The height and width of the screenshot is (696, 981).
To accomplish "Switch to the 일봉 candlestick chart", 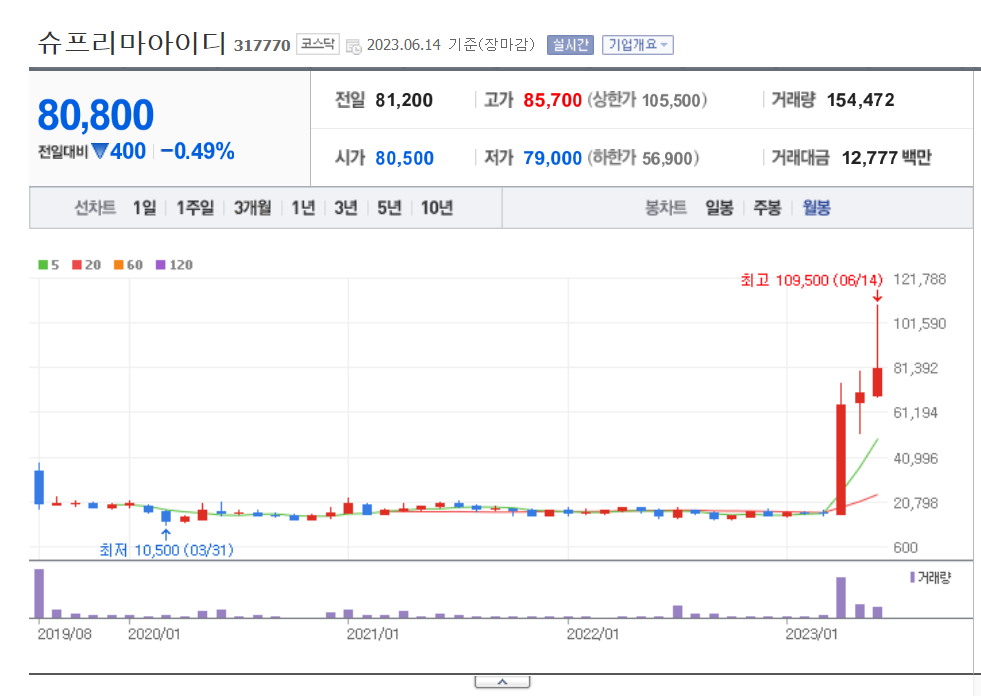I will [x=719, y=208].
